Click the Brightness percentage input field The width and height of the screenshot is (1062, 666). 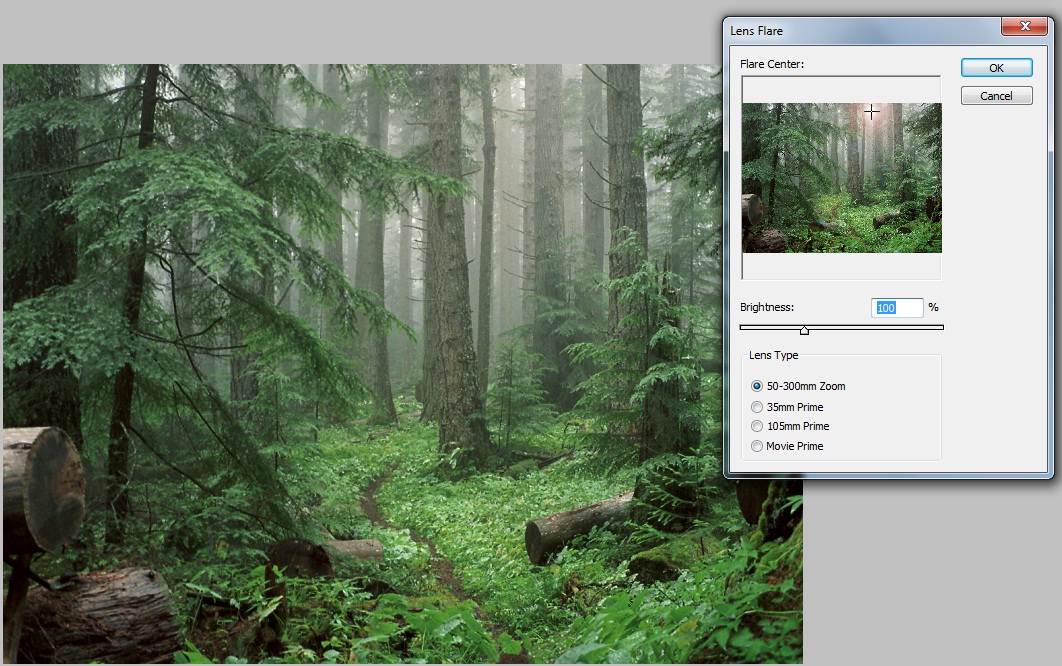click(897, 307)
